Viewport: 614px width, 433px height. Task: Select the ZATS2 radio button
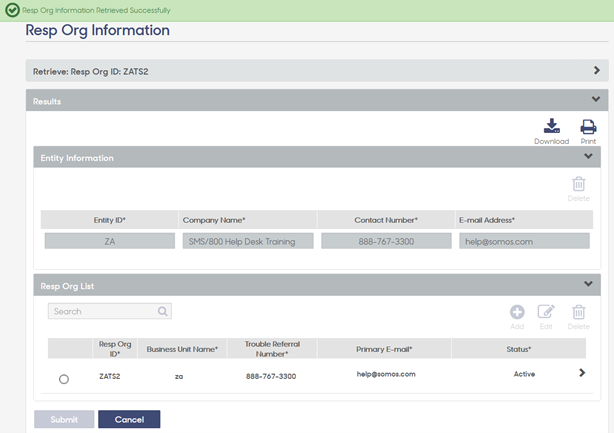click(x=64, y=379)
